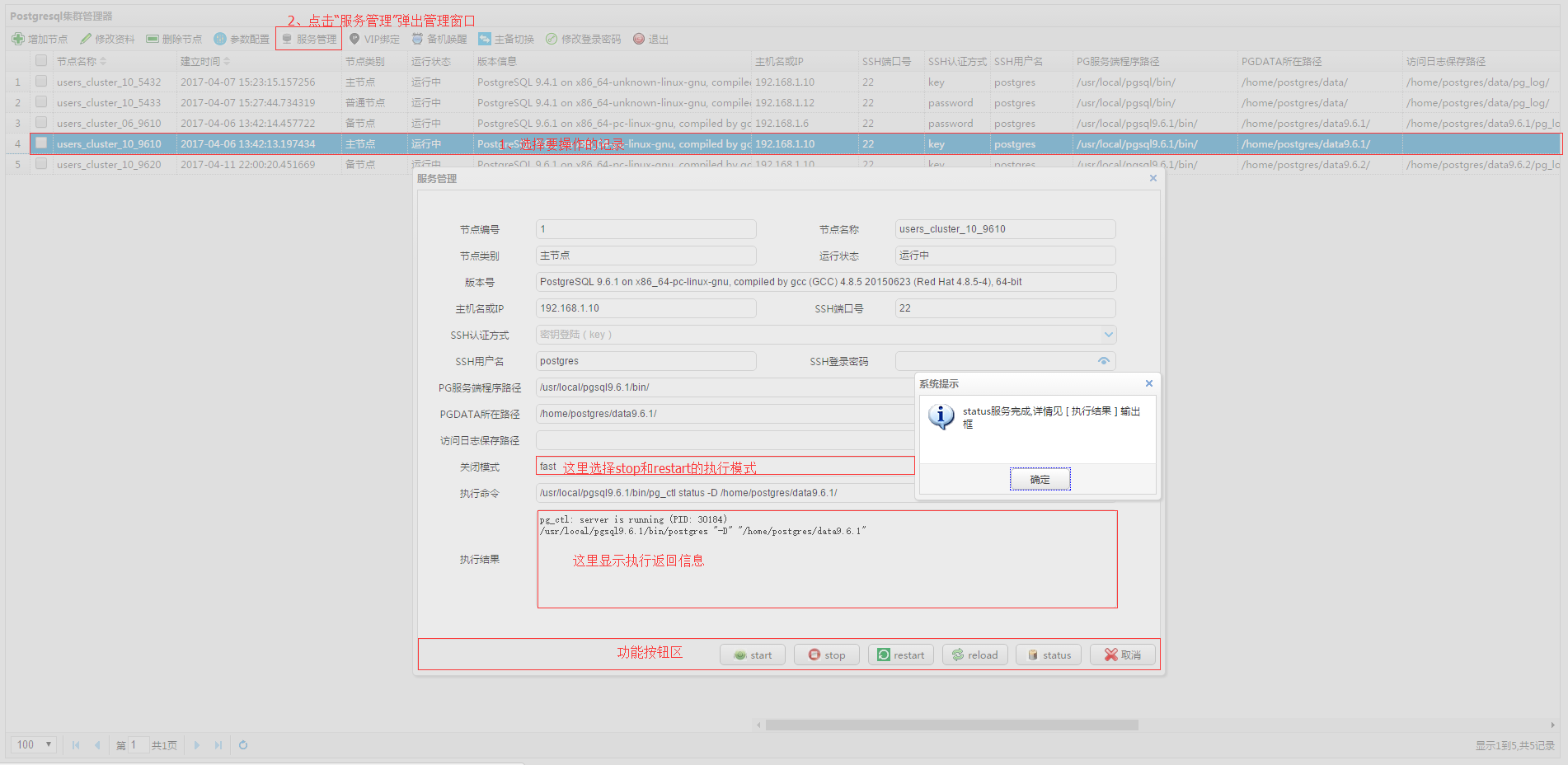Click the SSH用户名 postgres input field
This screenshot has width=1568, height=765.
pyautogui.click(x=646, y=361)
